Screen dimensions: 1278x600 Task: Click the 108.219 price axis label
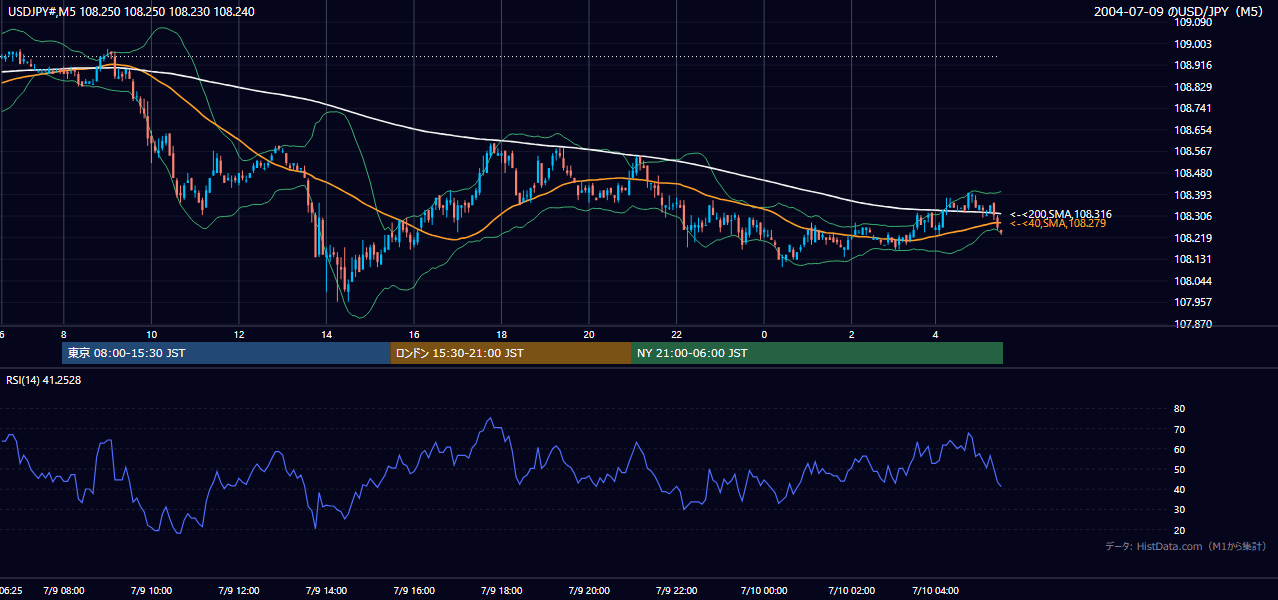1192,238
